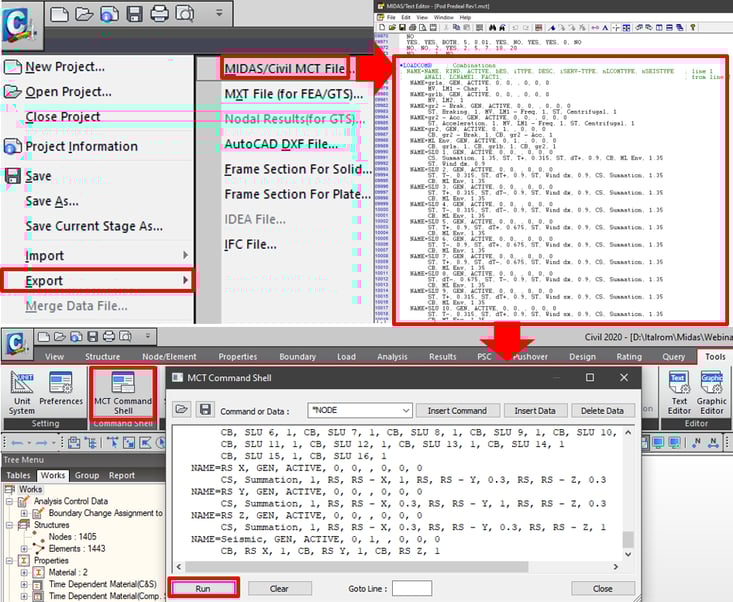Screen dimensions: 733x602
Task: Switch to the Results ribbon tab
Action: coord(442,357)
